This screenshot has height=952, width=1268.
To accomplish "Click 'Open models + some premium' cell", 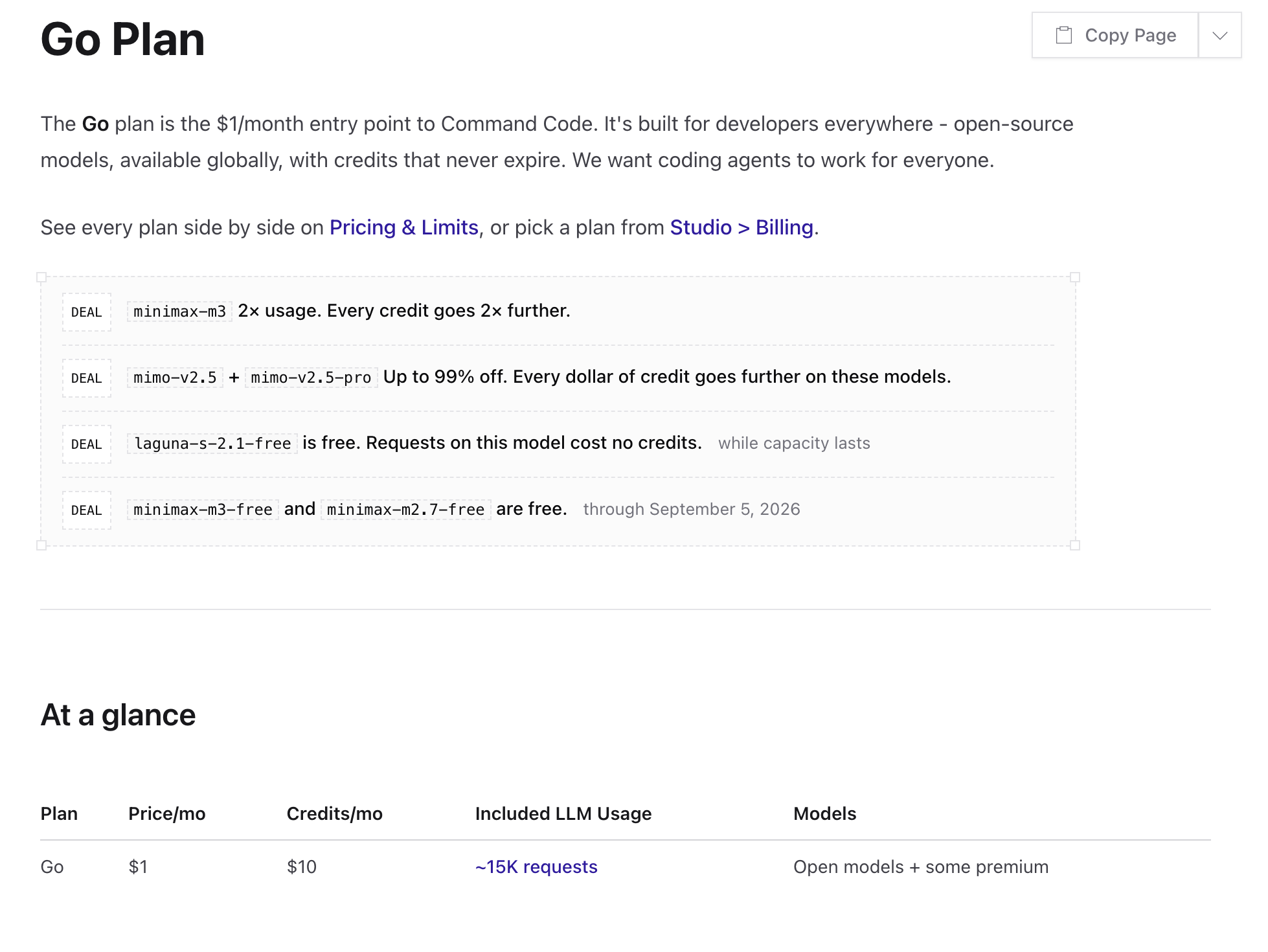I will tap(921, 867).
